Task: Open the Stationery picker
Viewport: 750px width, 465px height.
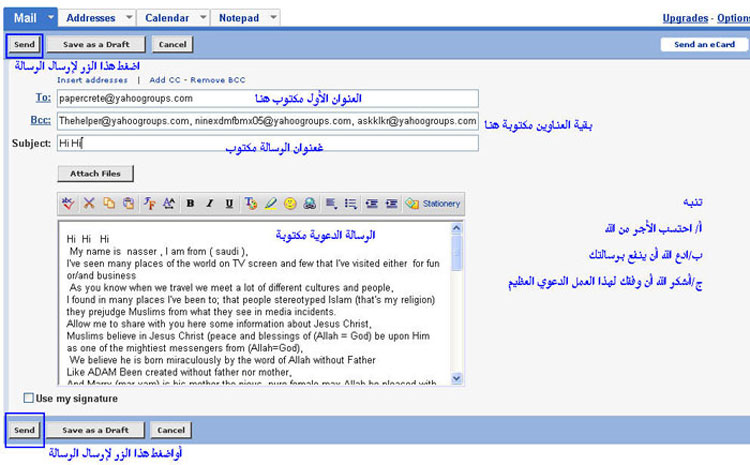Action: tap(432, 204)
